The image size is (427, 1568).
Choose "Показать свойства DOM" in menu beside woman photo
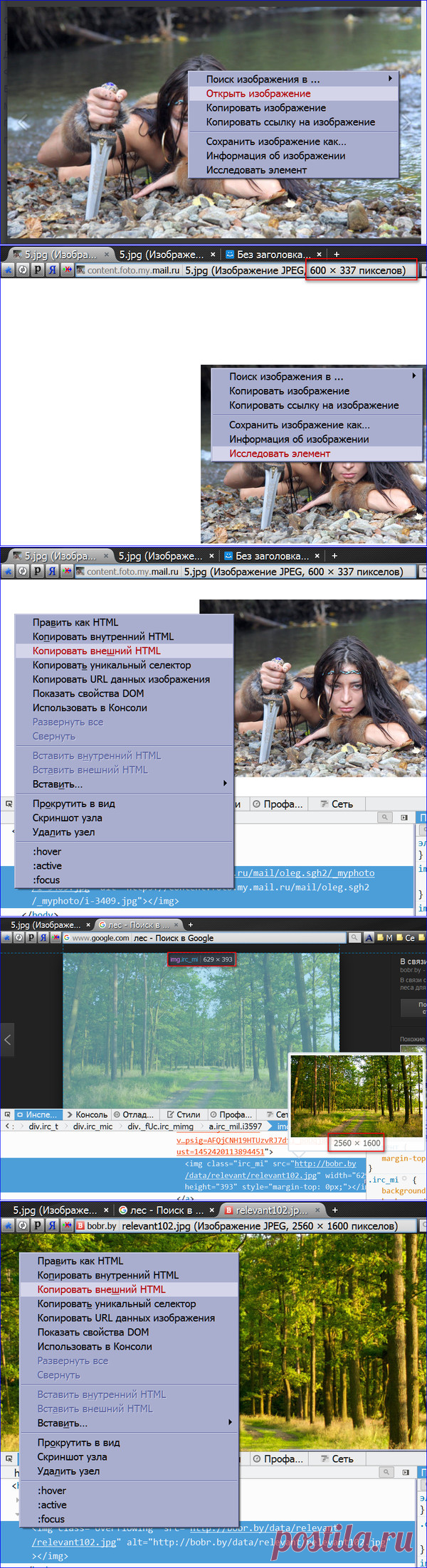point(124,693)
